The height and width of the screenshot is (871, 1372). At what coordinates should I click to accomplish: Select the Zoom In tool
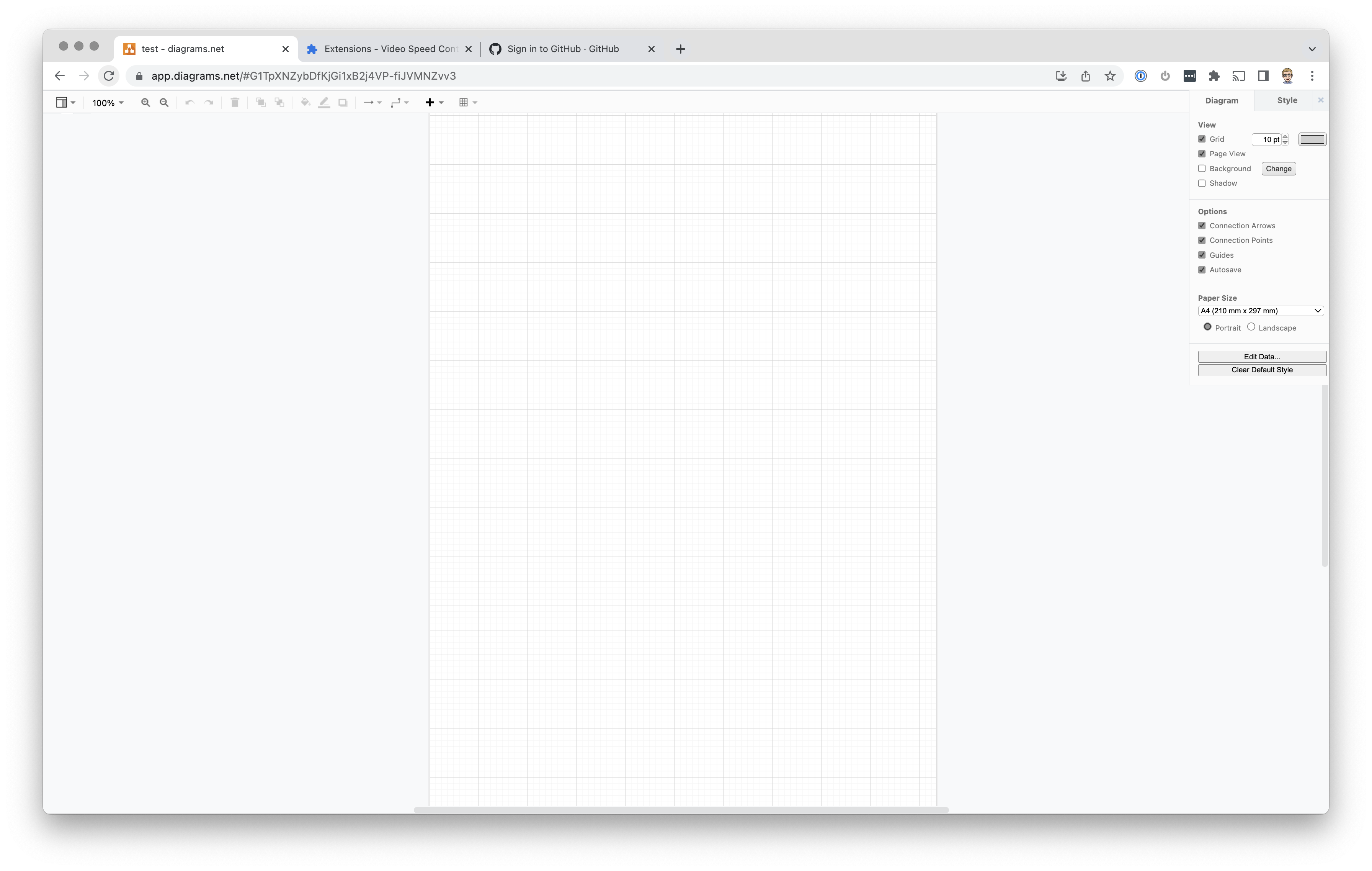[x=145, y=102]
